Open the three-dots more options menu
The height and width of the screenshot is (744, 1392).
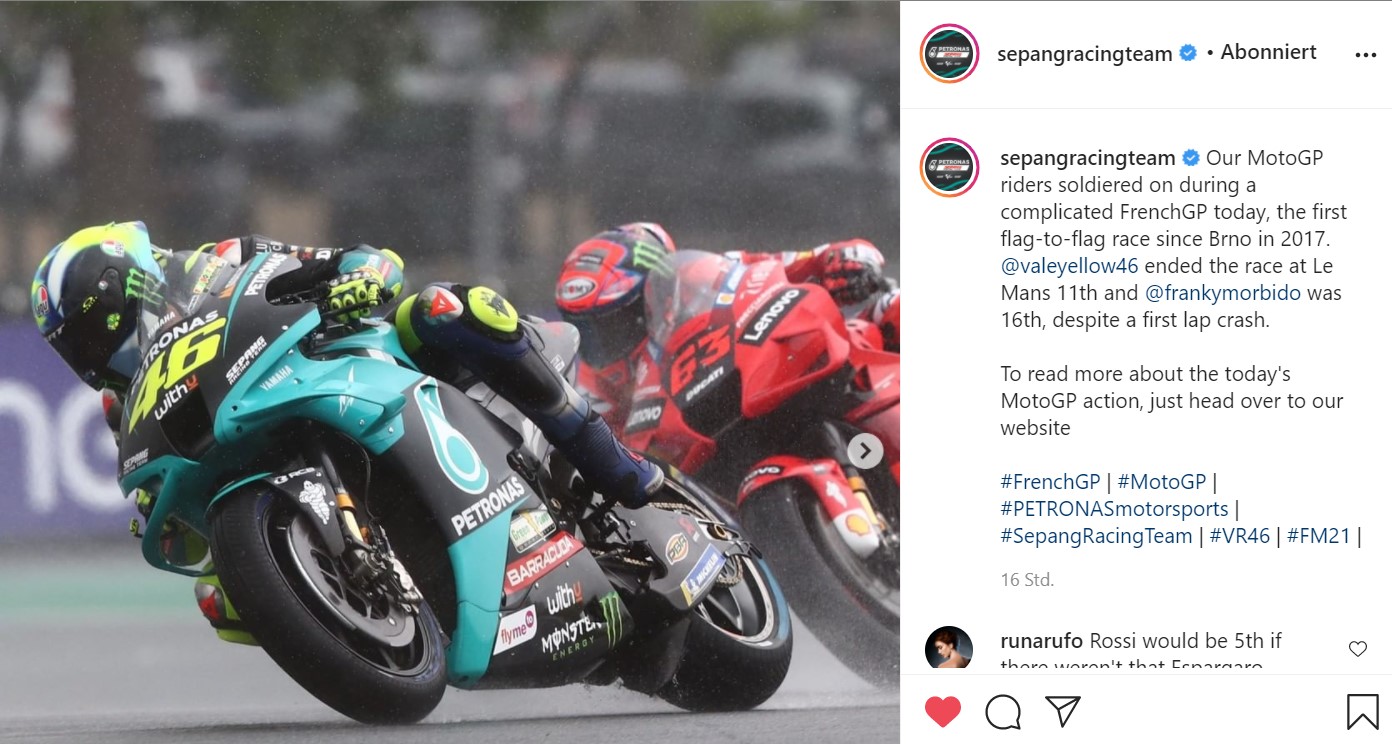point(1365,55)
